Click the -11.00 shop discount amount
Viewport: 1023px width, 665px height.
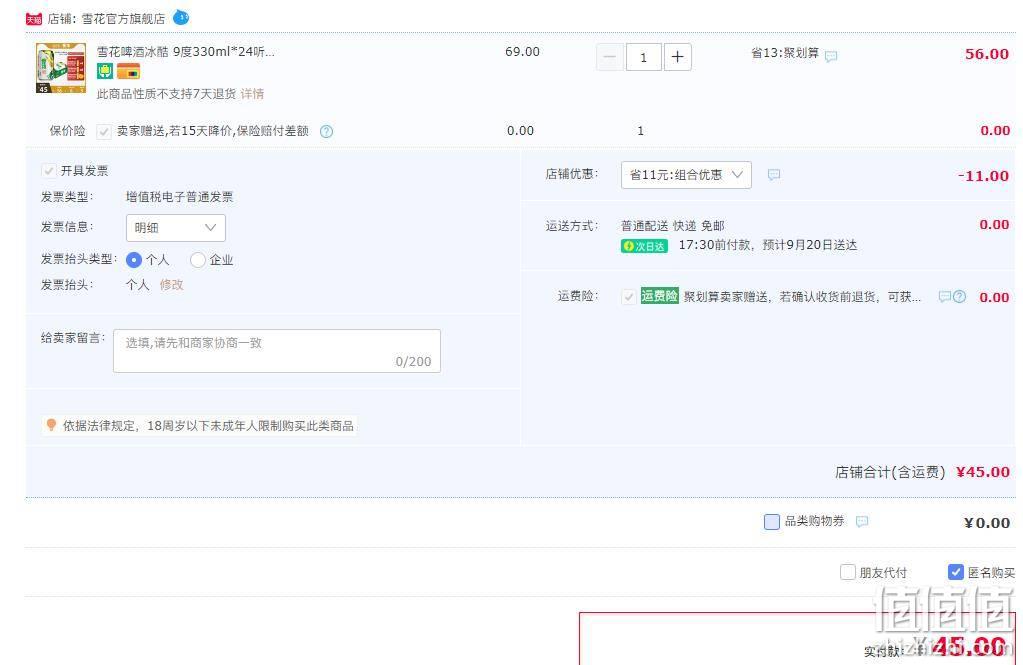click(x=983, y=176)
